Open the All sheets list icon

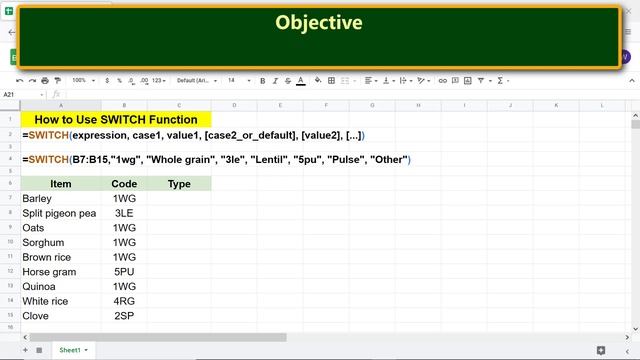tap(39, 350)
